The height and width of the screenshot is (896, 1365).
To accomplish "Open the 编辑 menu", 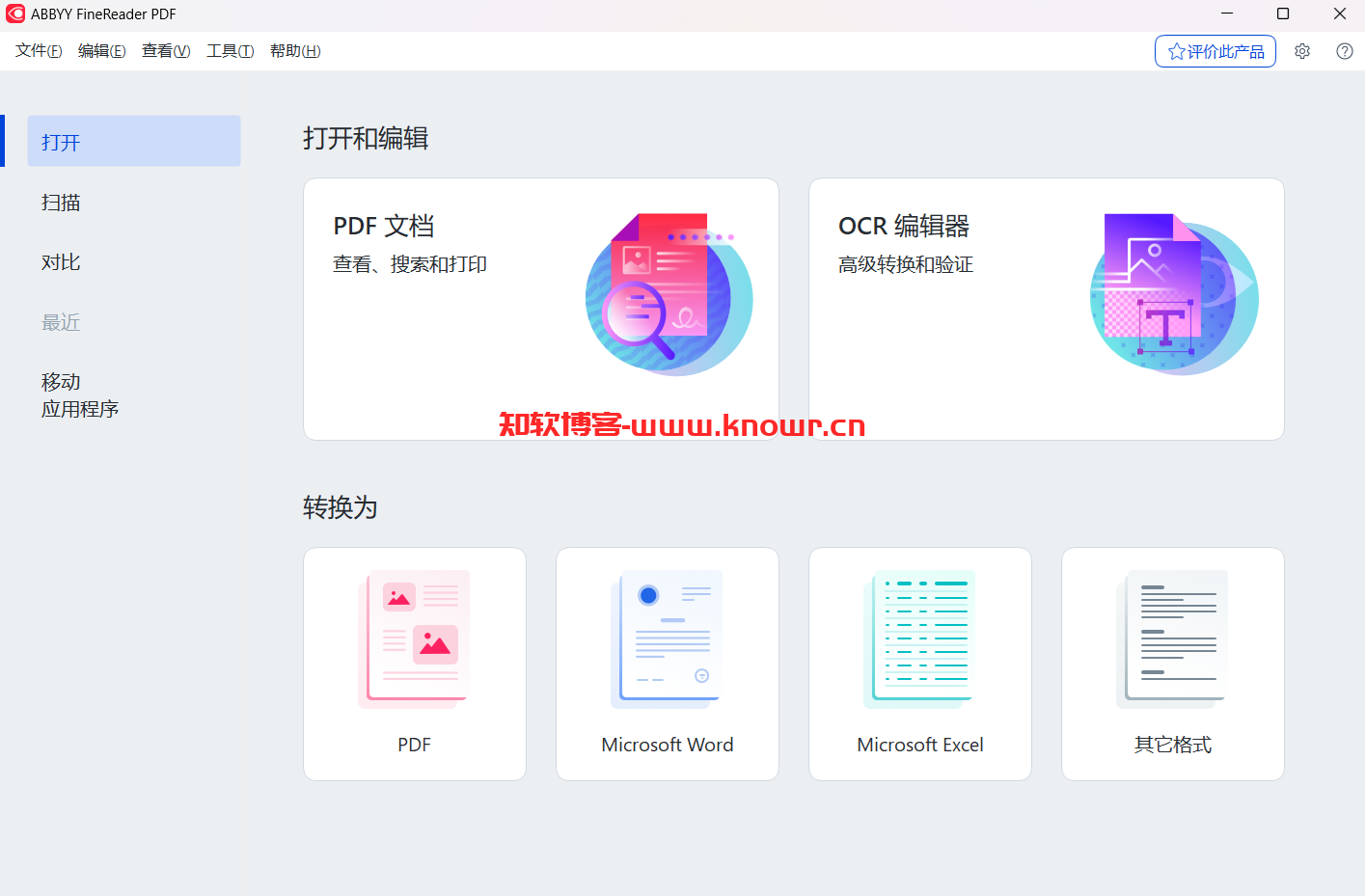I will coord(102,51).
